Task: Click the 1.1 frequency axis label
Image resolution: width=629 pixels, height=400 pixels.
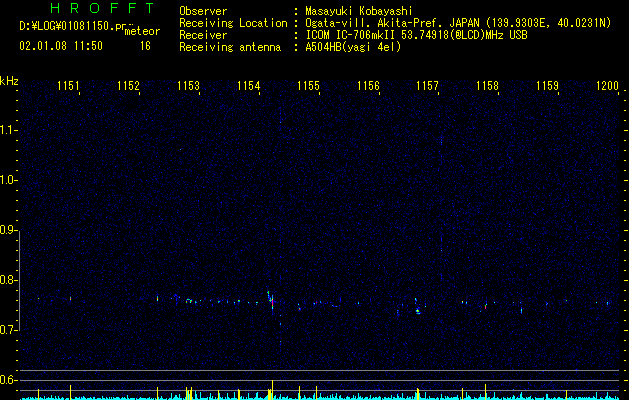Action: pos(7,130)
